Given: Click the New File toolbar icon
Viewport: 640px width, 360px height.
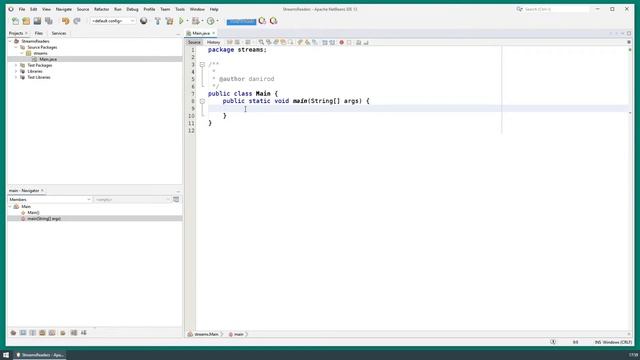Looking at the screenshot, I should click(16, 21).
